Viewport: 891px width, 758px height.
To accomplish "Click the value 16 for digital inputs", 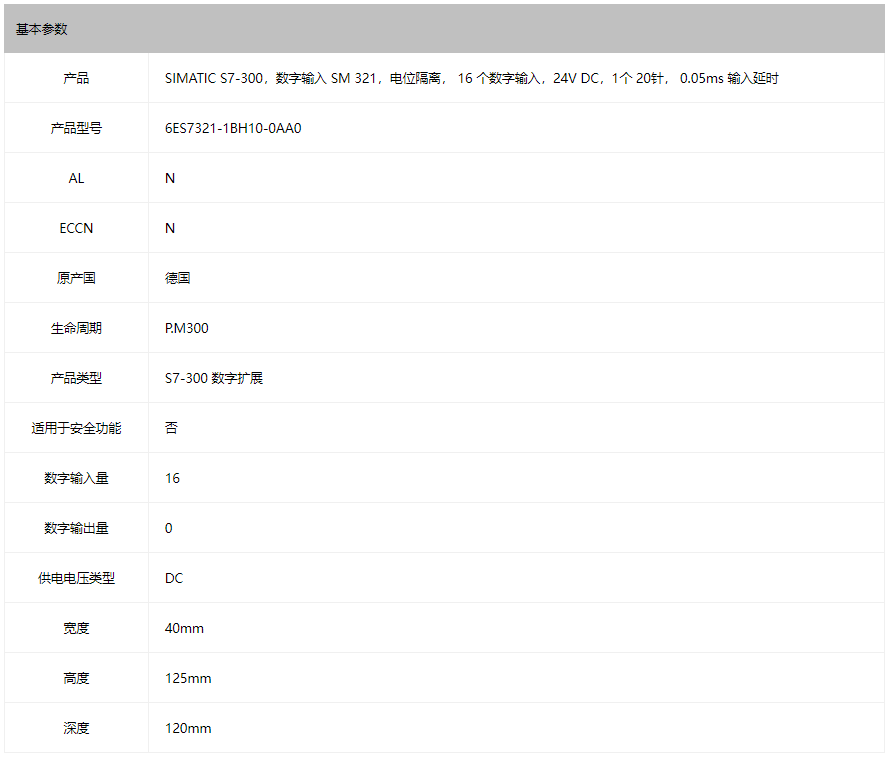I will pyautogui.click(x=172, y=478).
